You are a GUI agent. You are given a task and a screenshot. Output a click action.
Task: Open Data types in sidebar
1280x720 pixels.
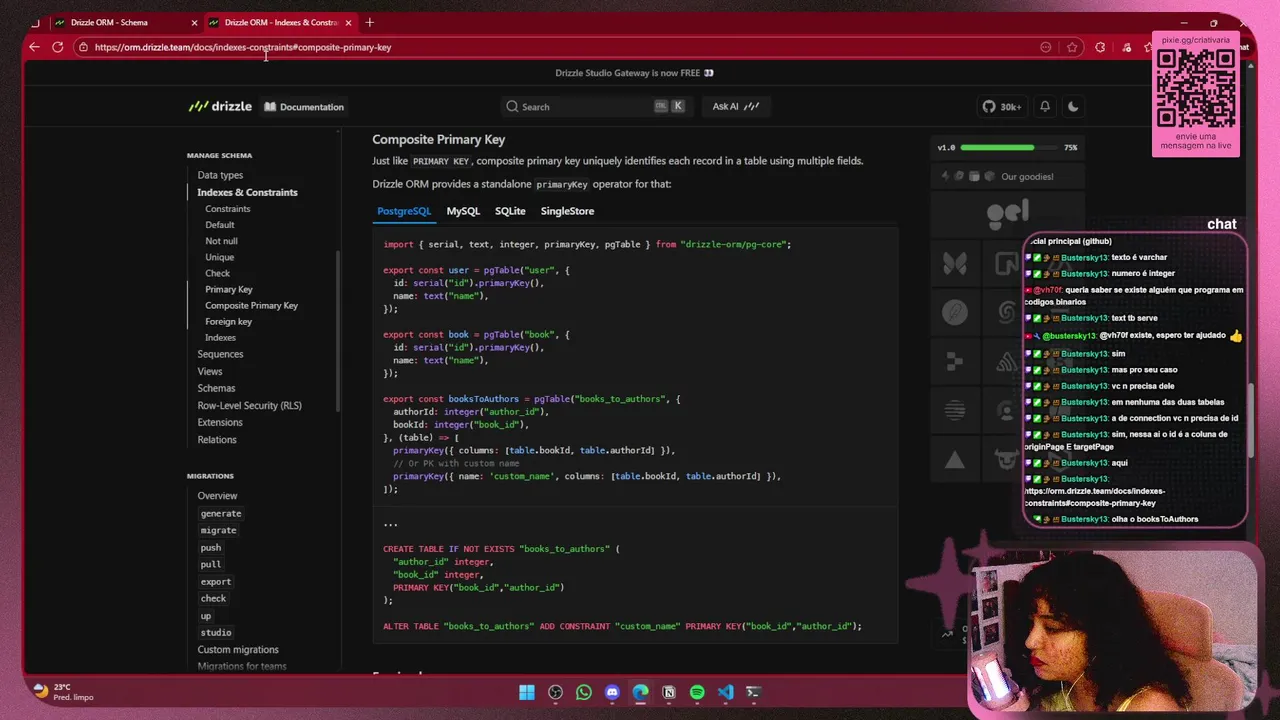coord(220,175)
